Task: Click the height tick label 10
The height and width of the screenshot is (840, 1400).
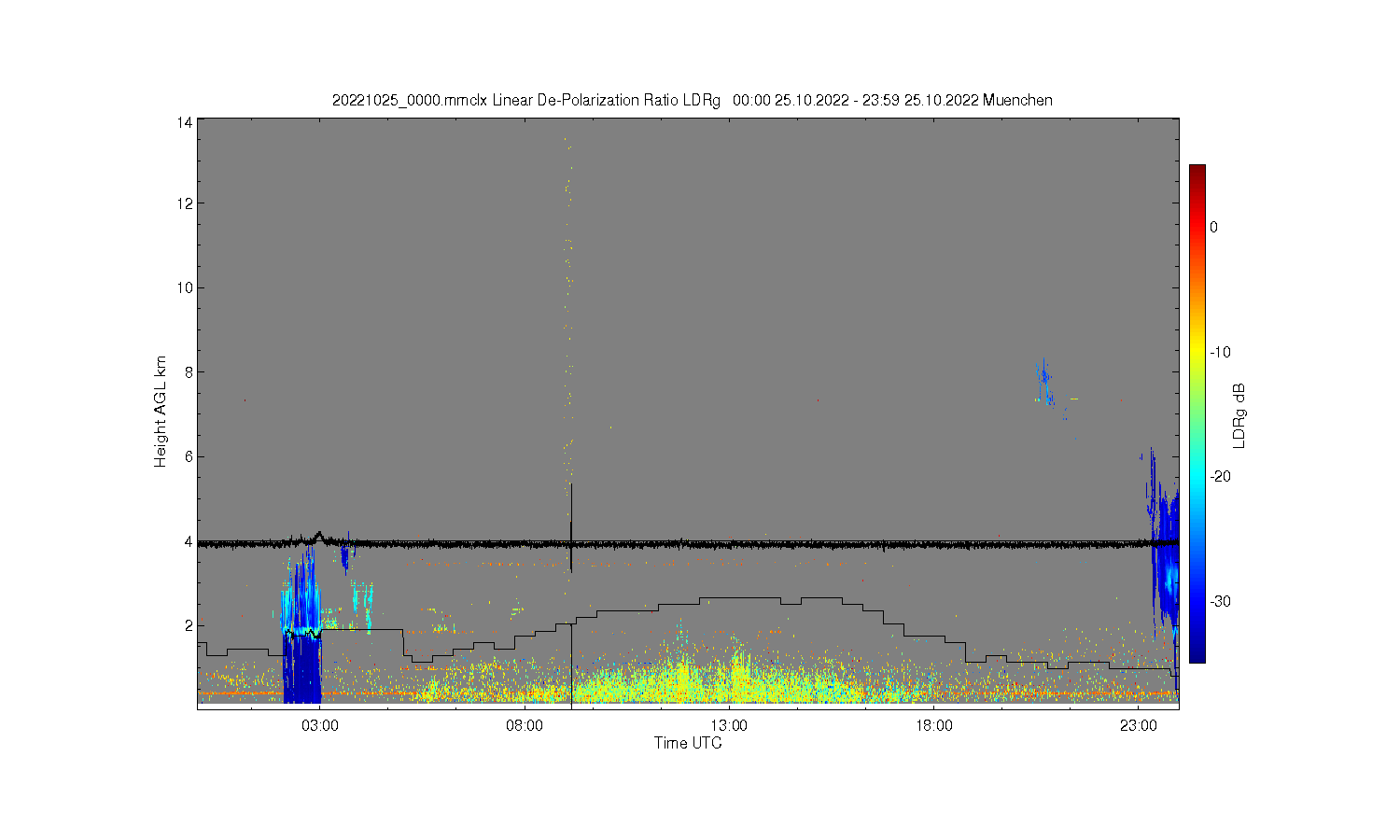Action: coord(185,287)
